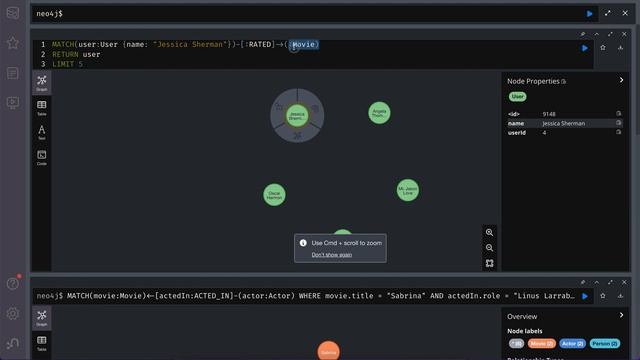Run the query in top editor

[x=589, y=13]
